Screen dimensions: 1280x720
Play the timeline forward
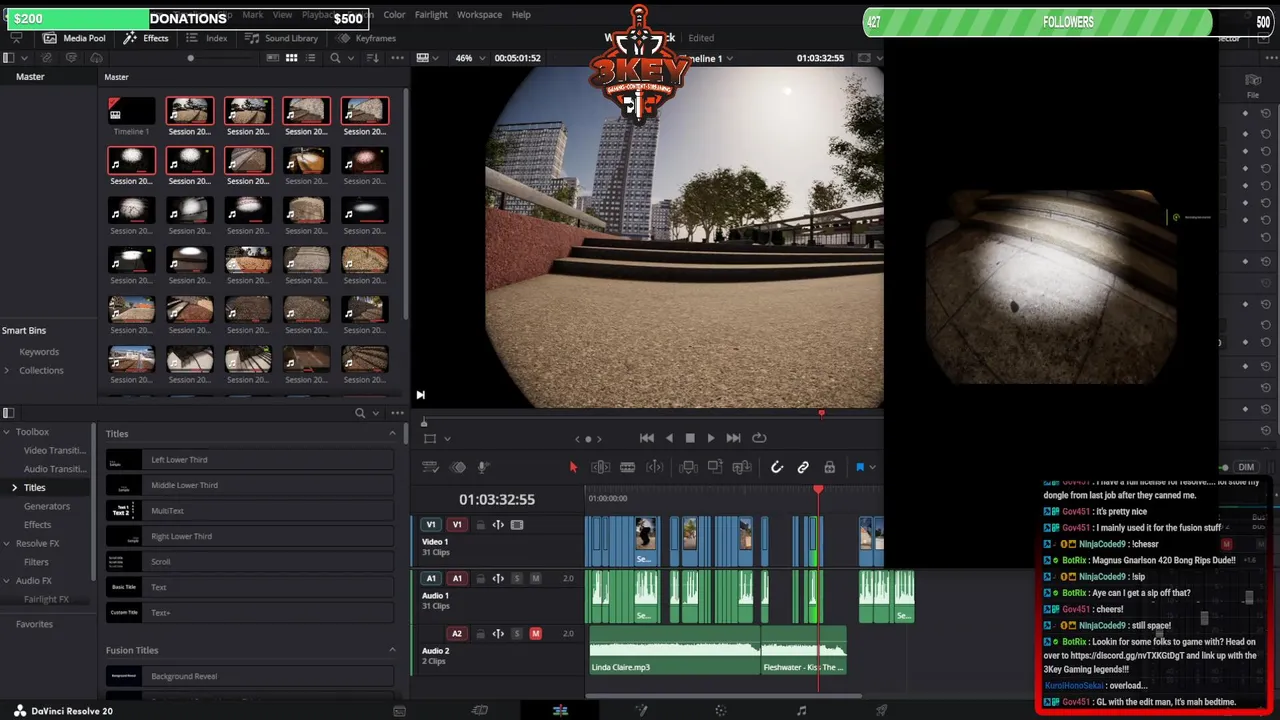pos(711,438)
